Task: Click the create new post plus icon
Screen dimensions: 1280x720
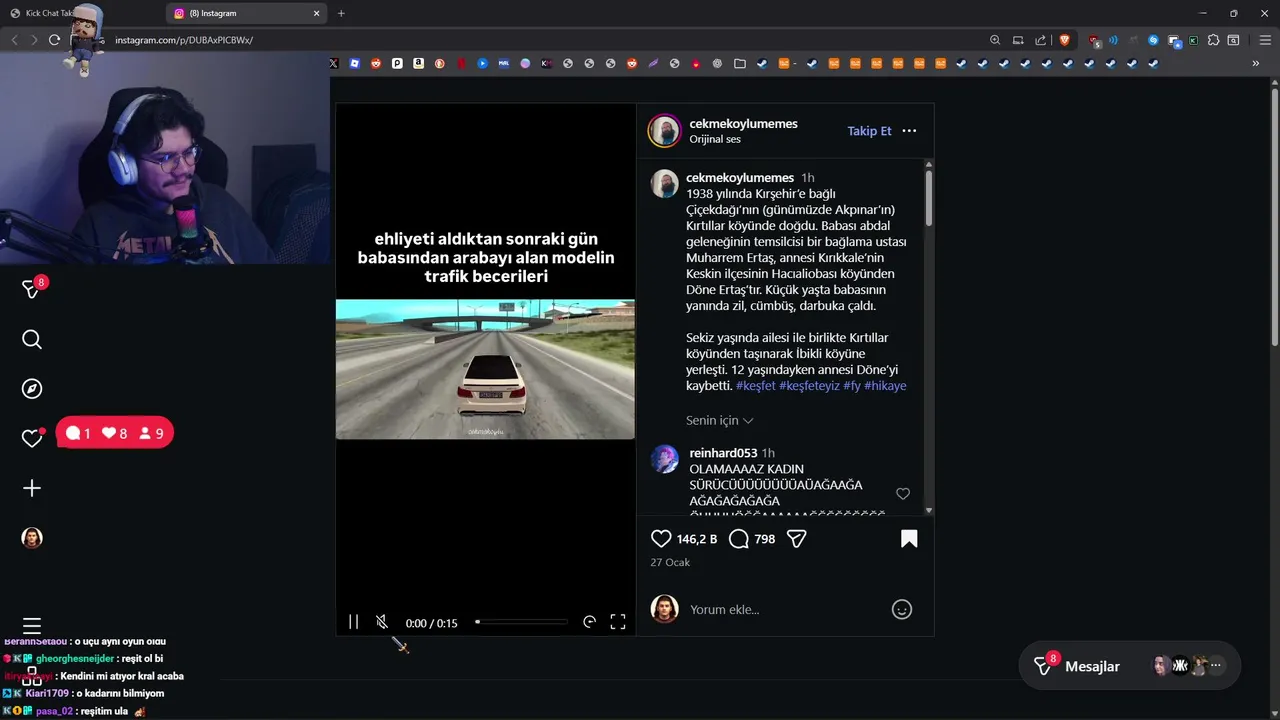Action: [x=32, y=488]
